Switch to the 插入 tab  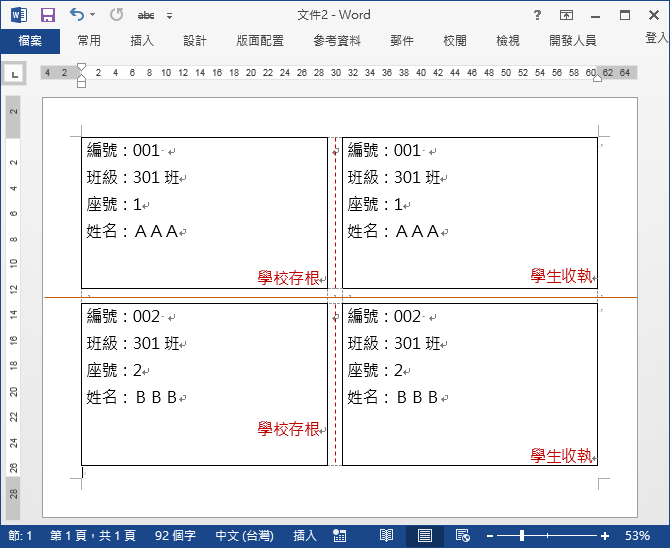142,41
